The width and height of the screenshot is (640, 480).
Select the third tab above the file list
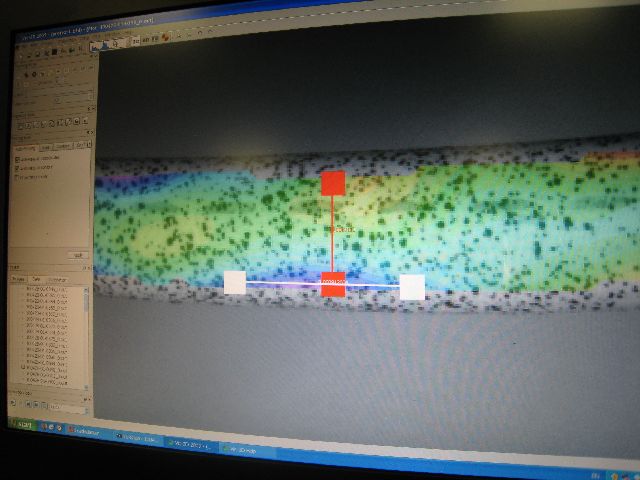click(x=57, y=280)
